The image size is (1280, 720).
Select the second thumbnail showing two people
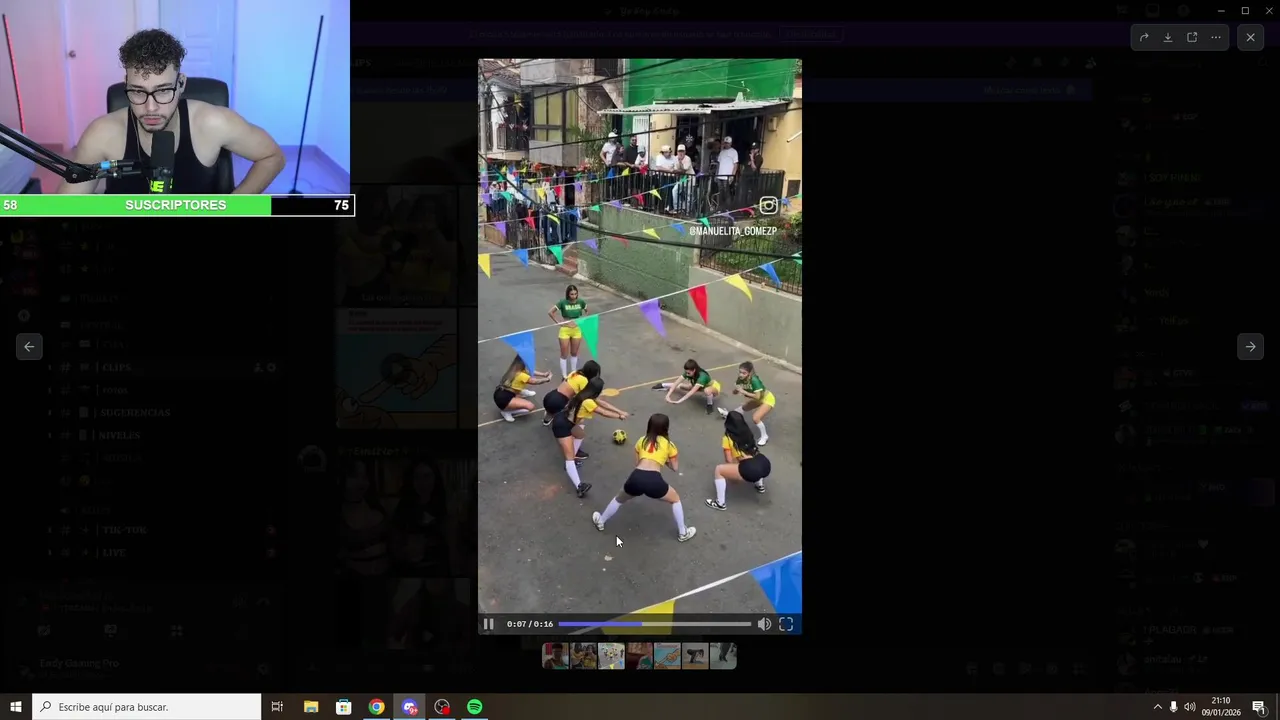(x=583, y=656)
